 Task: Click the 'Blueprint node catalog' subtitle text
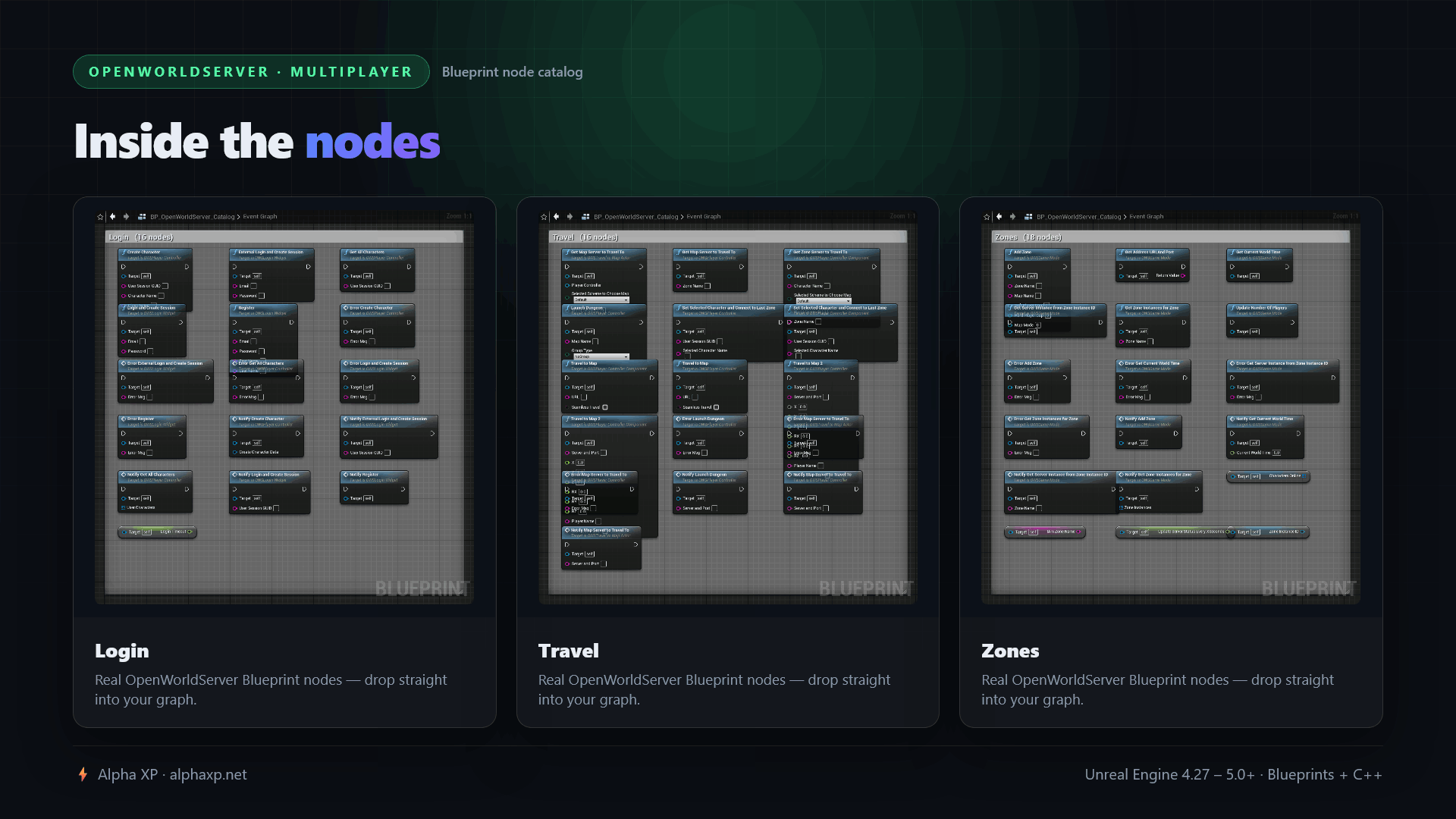(x=513, y=72)
